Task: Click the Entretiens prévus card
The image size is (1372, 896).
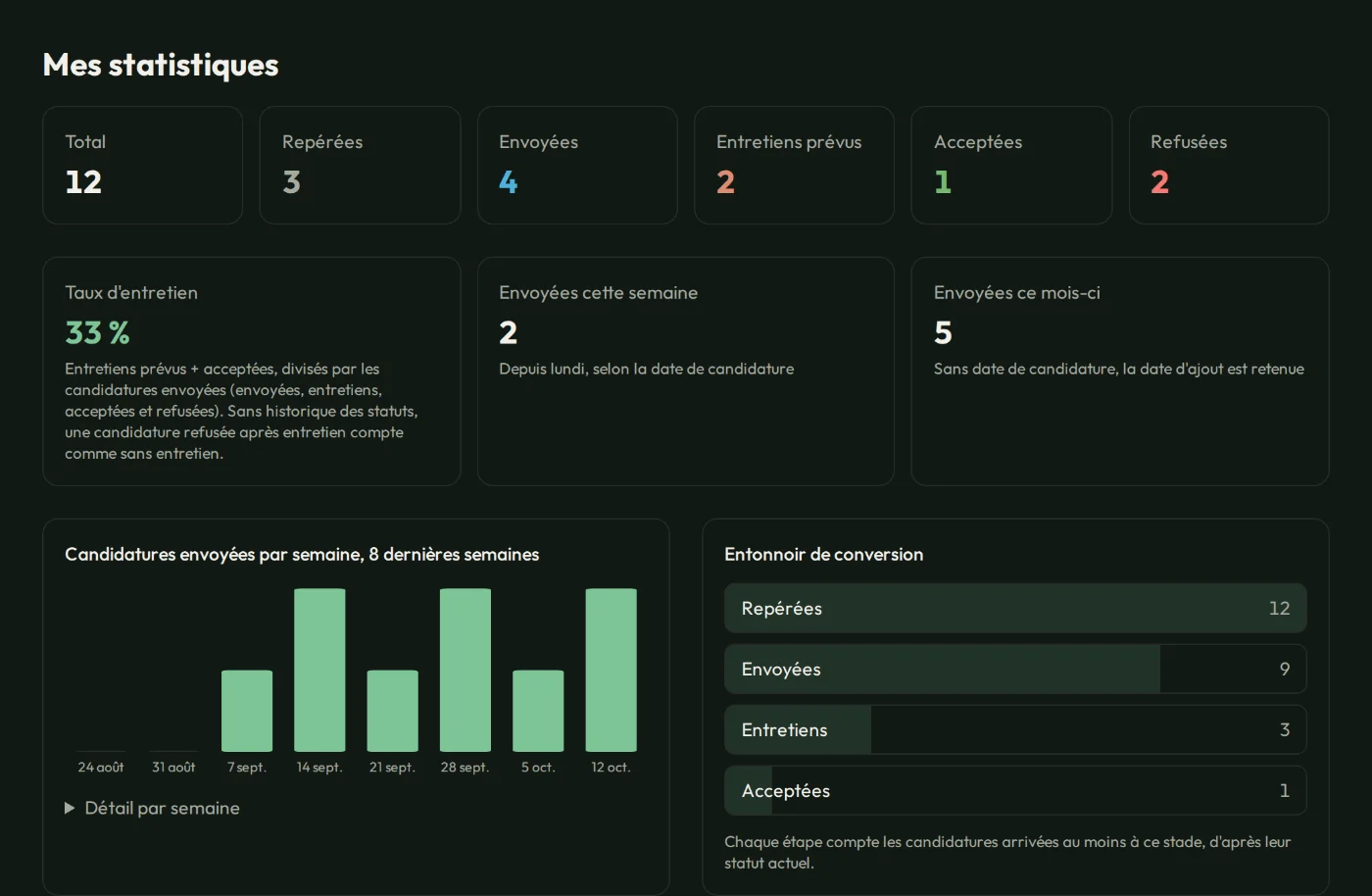Action: (794, 165)
